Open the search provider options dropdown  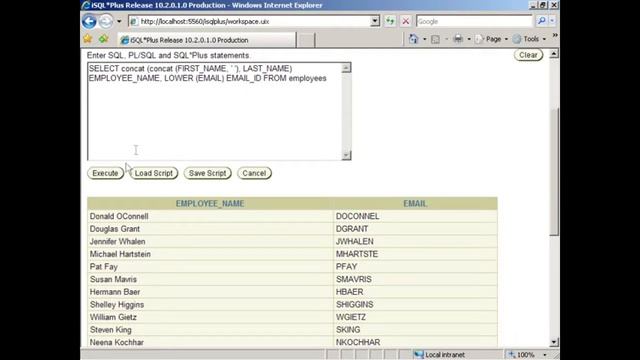point(552,21)
